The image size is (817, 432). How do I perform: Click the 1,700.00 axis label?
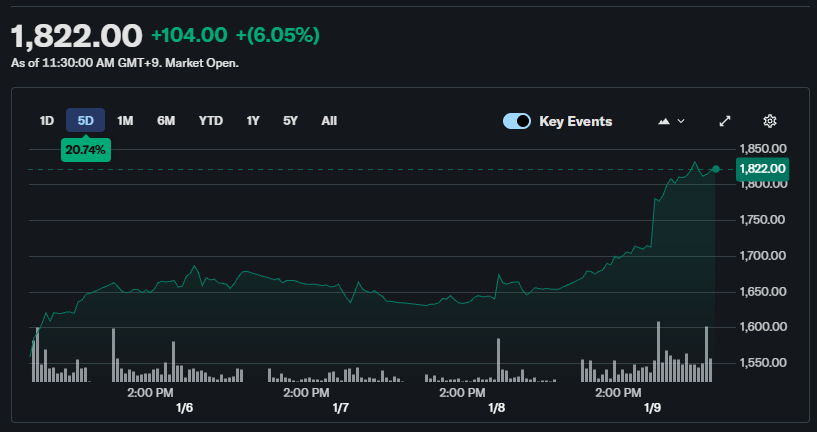763,256
